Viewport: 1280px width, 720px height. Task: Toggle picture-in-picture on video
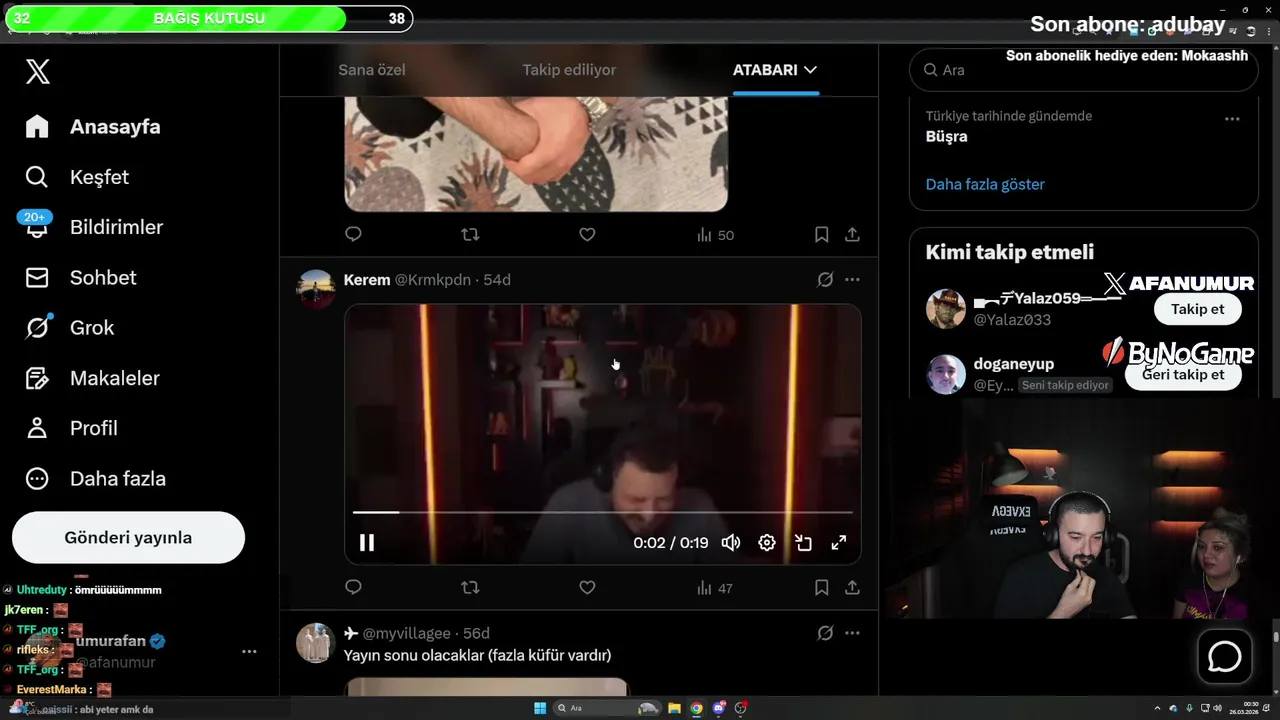803,543
